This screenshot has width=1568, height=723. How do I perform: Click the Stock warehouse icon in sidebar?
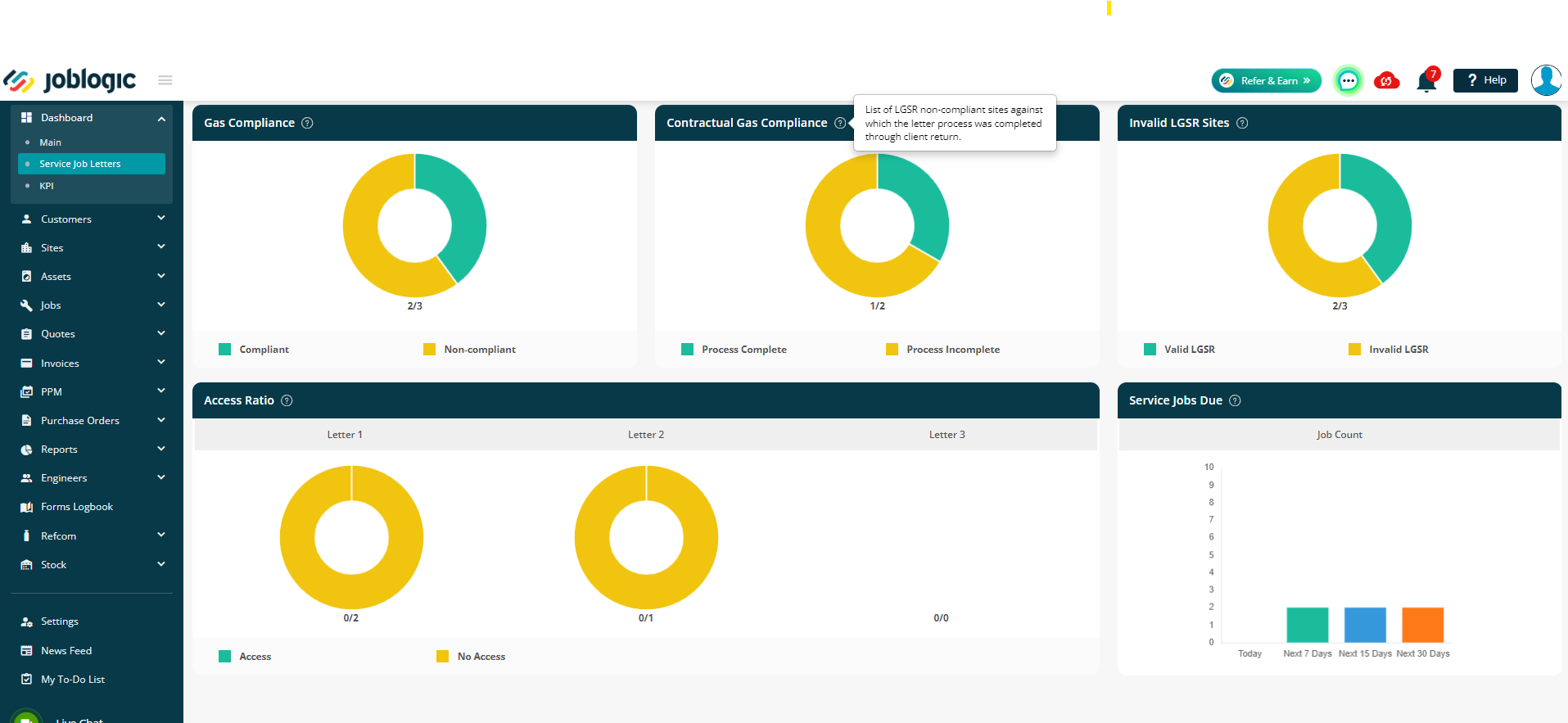coord(26,565)
